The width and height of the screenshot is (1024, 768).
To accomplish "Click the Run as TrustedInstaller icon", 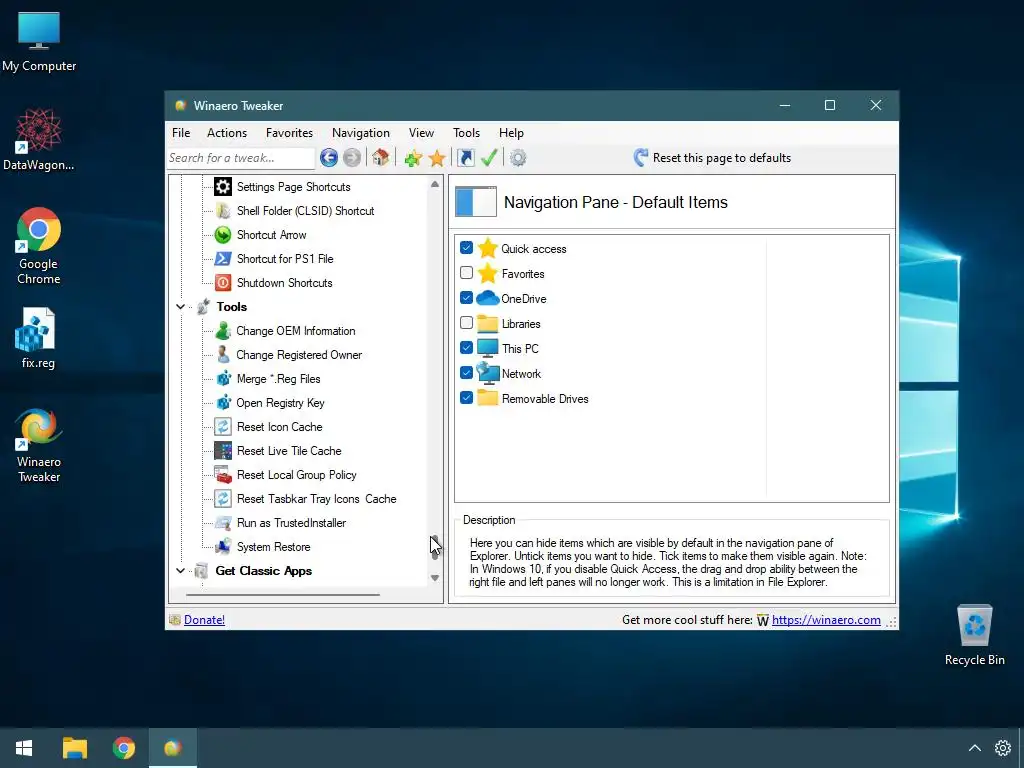I will (x=223, y=522).
